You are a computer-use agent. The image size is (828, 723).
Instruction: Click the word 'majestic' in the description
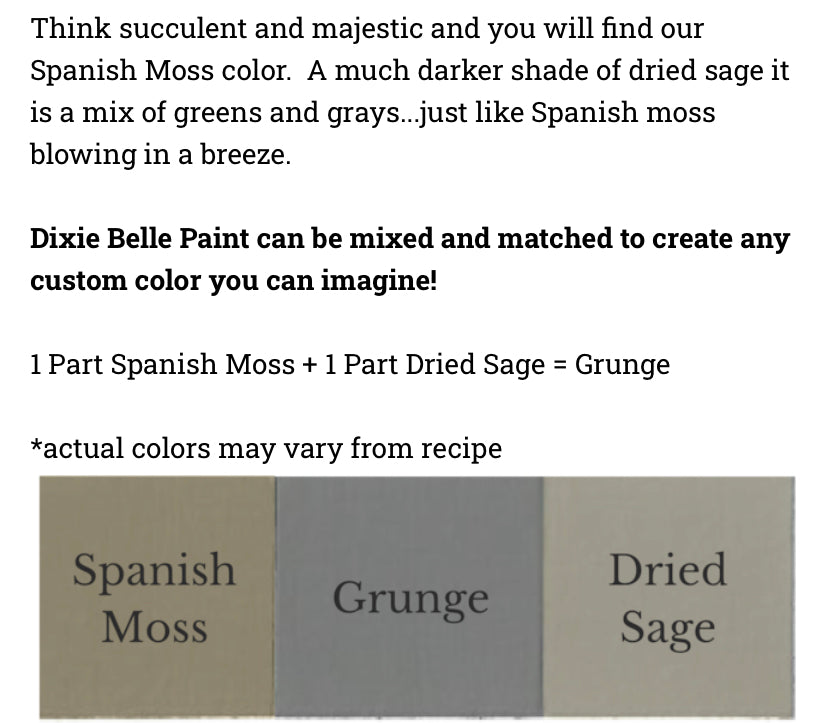pos(367,30)
